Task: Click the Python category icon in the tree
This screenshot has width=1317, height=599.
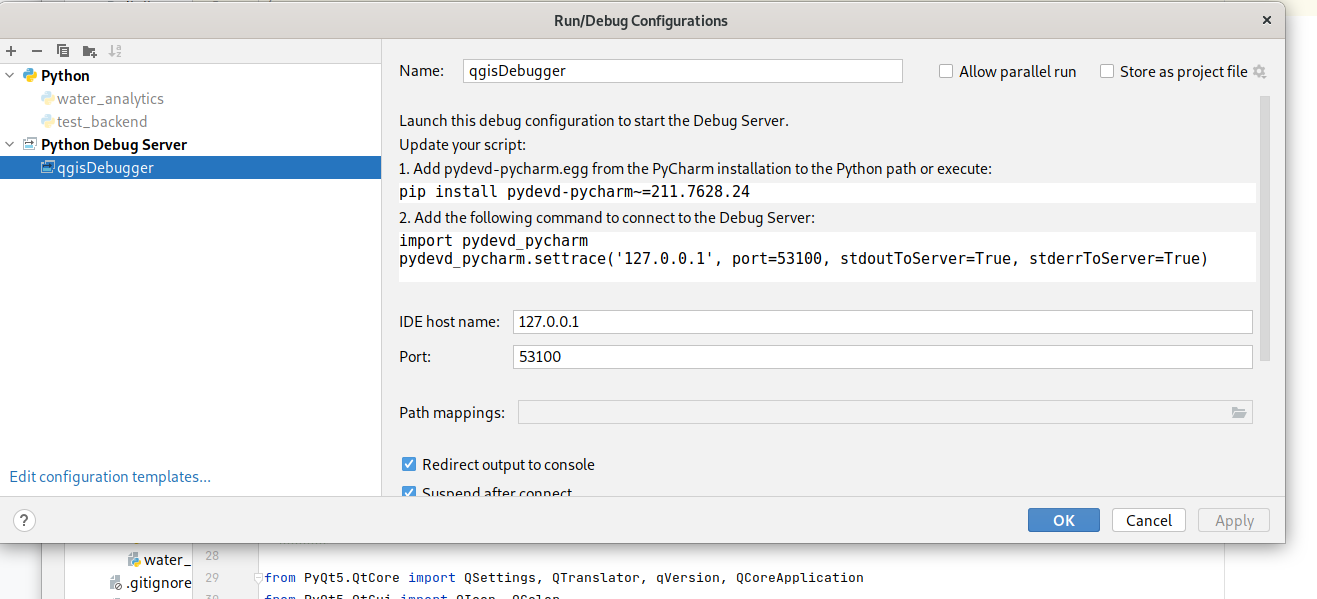Action: point(30,76)
